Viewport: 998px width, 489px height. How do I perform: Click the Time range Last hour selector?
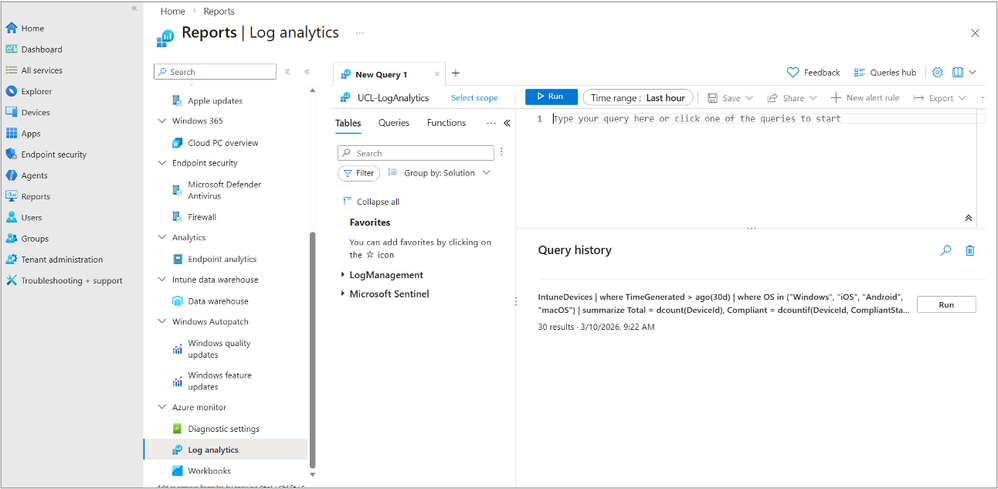pyautogui.click(x=638, y=98)
